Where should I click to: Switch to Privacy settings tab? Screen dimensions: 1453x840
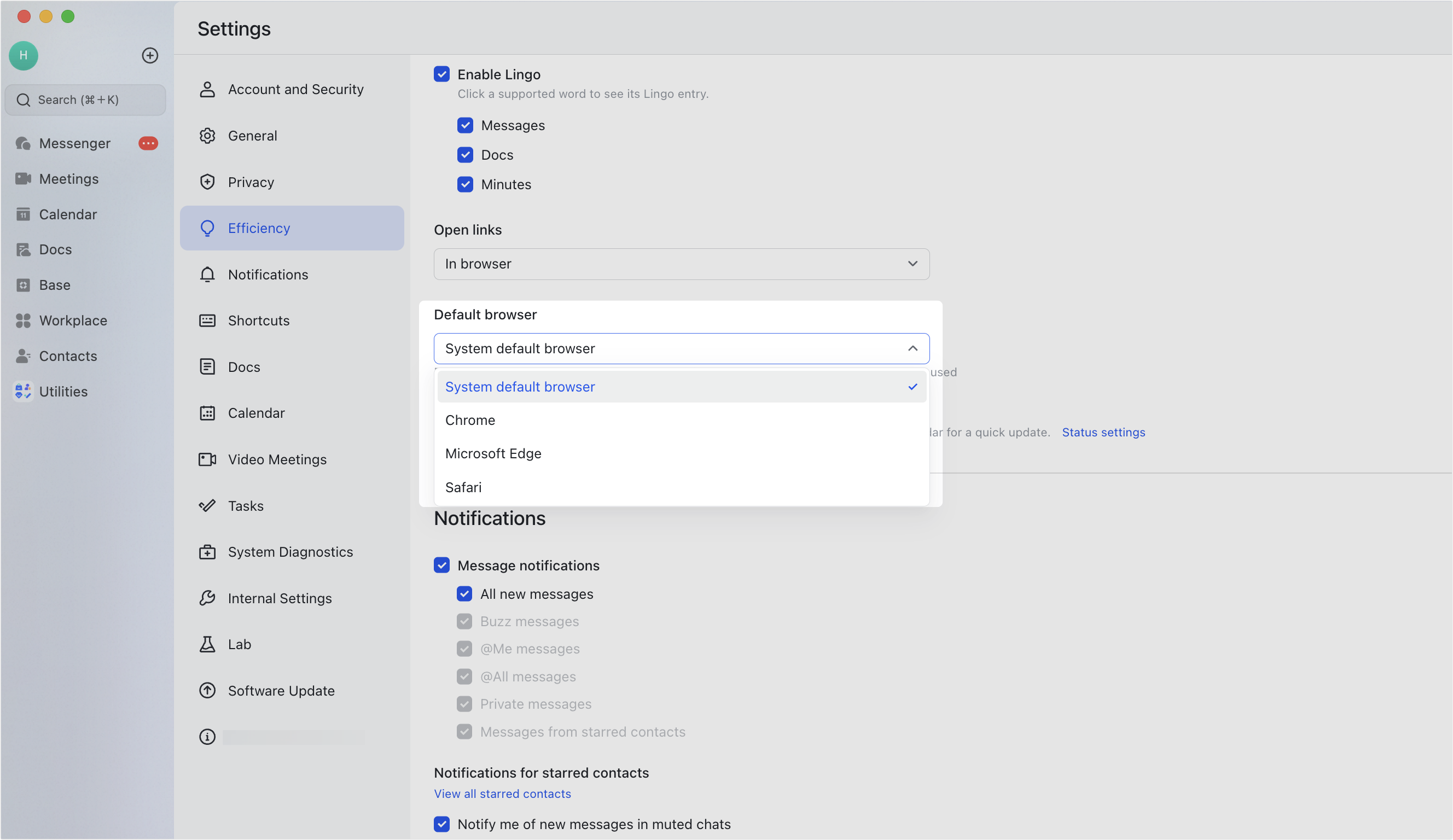tap(250, 182)
